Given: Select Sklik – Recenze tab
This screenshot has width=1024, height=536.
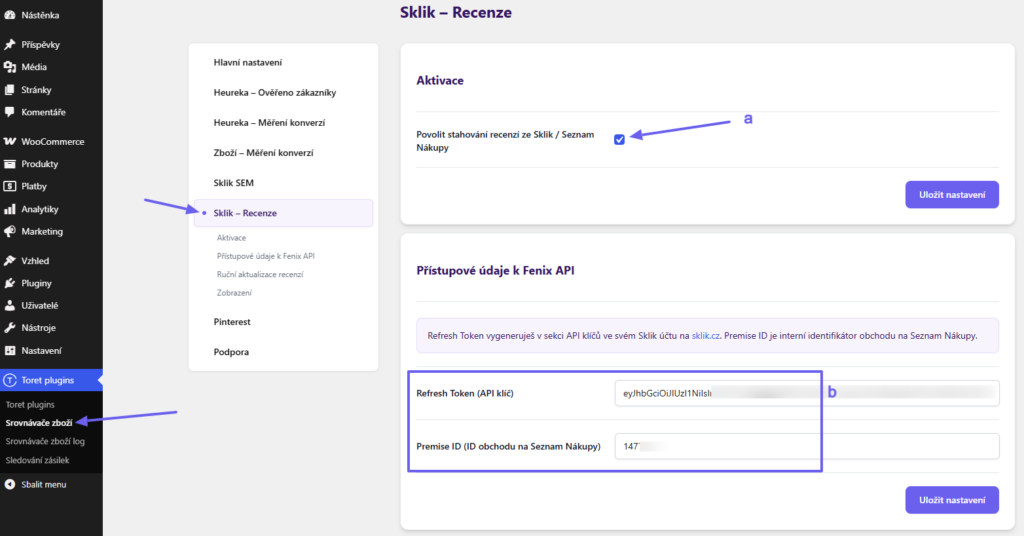Looking at the screenshot, I should pyautogui.click(x=283, y=213).
